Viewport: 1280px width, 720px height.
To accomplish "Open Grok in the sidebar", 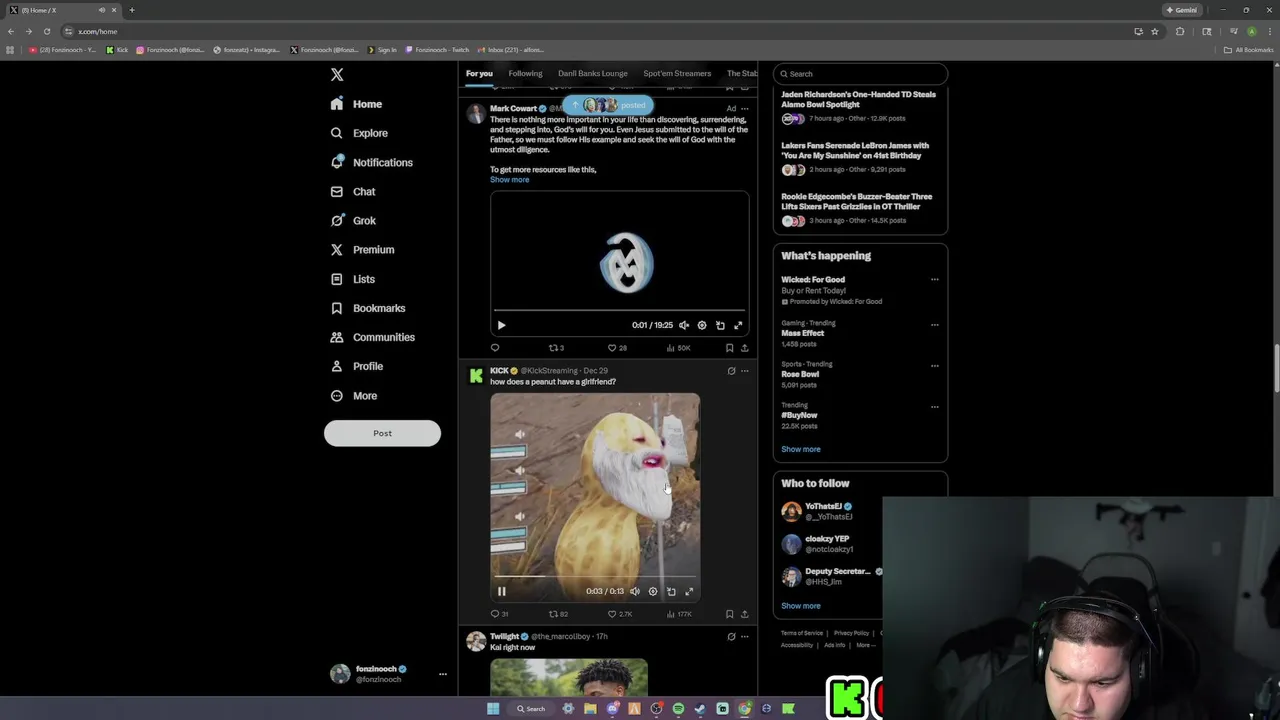I will click(x=353, y=220).
